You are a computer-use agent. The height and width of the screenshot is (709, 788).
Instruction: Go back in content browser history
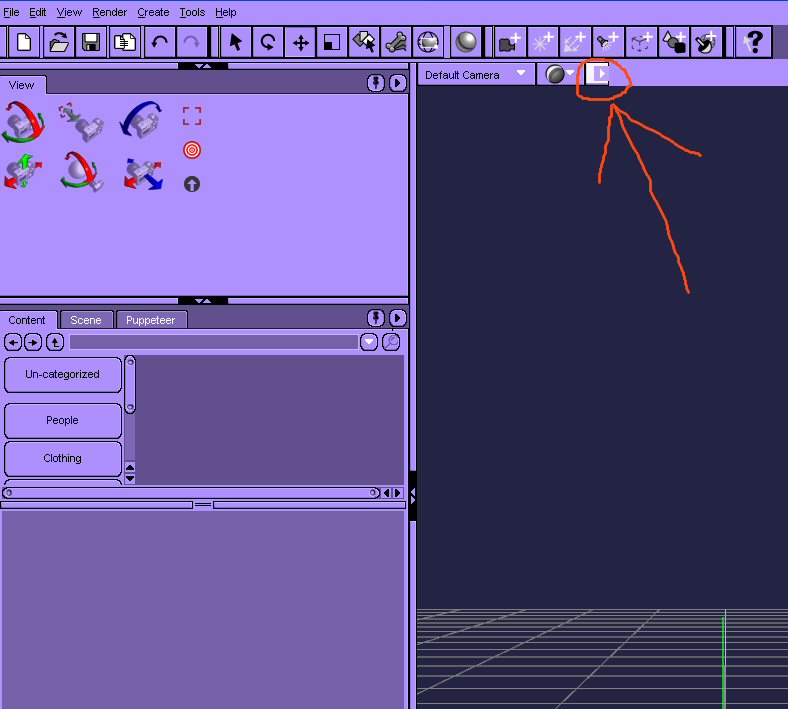coord(13,342)
